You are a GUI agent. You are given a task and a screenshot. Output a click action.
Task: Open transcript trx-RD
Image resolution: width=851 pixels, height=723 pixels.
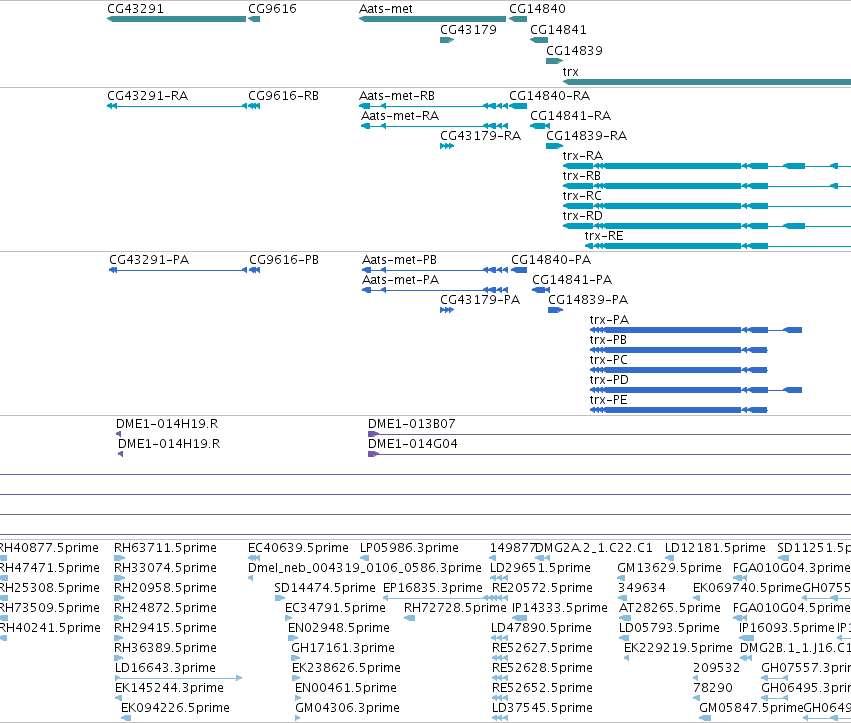(583, 217)
